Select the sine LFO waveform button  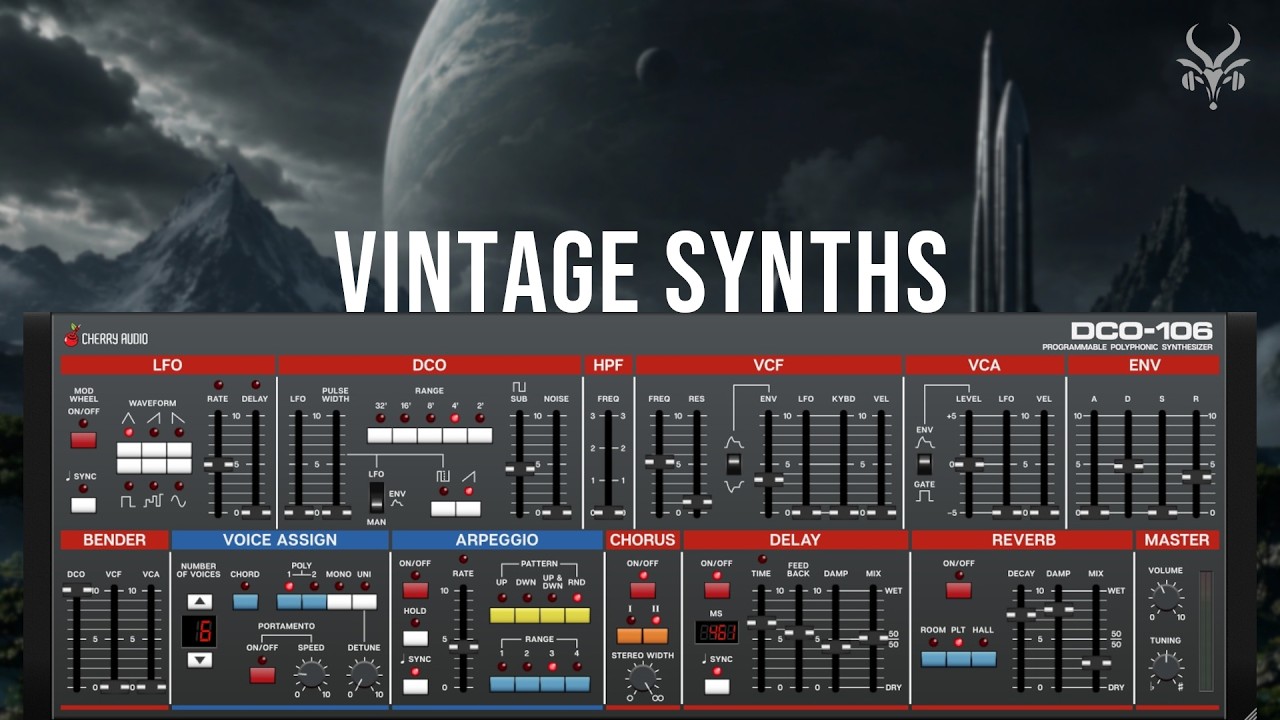point(179,466)
